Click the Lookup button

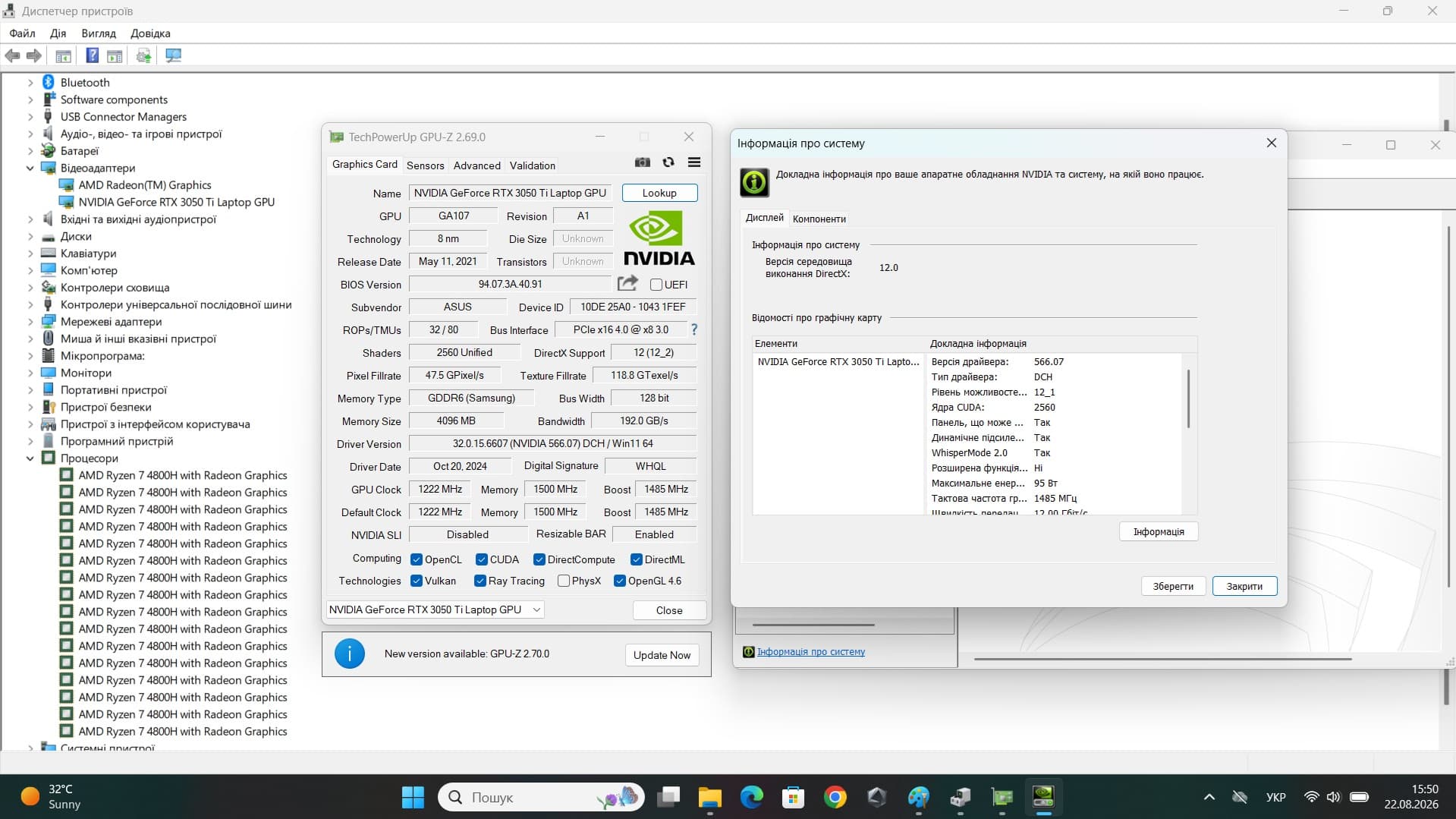click(659, 193)
